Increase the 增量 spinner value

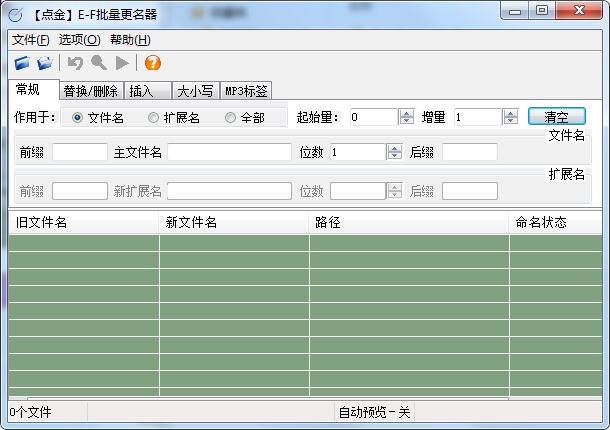click(510, 113)
